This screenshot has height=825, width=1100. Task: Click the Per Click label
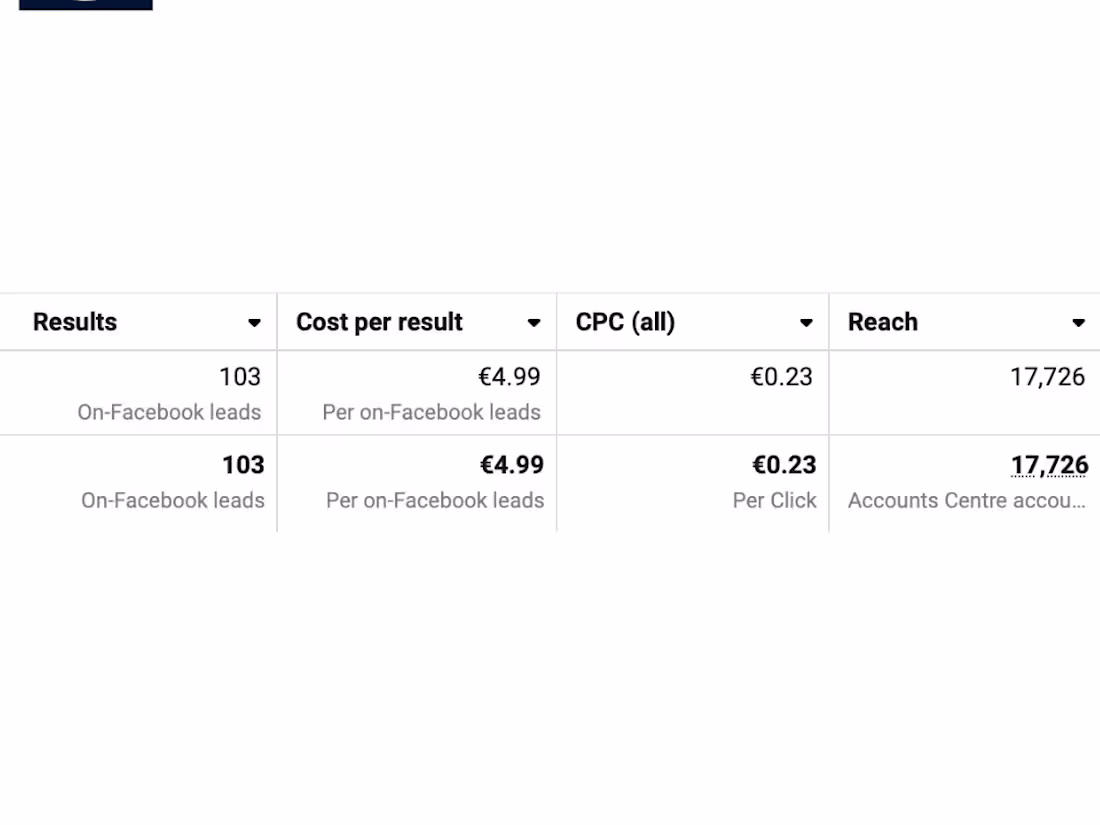click(774, 500)
